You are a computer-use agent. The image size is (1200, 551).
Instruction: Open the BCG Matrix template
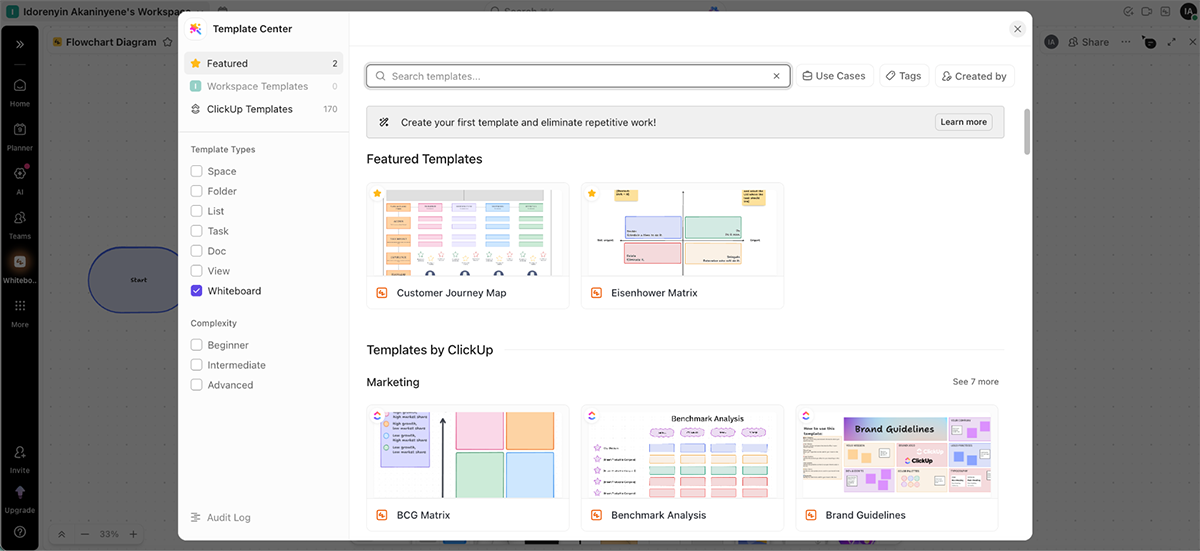pyautogui.click(x=467, y=467)
